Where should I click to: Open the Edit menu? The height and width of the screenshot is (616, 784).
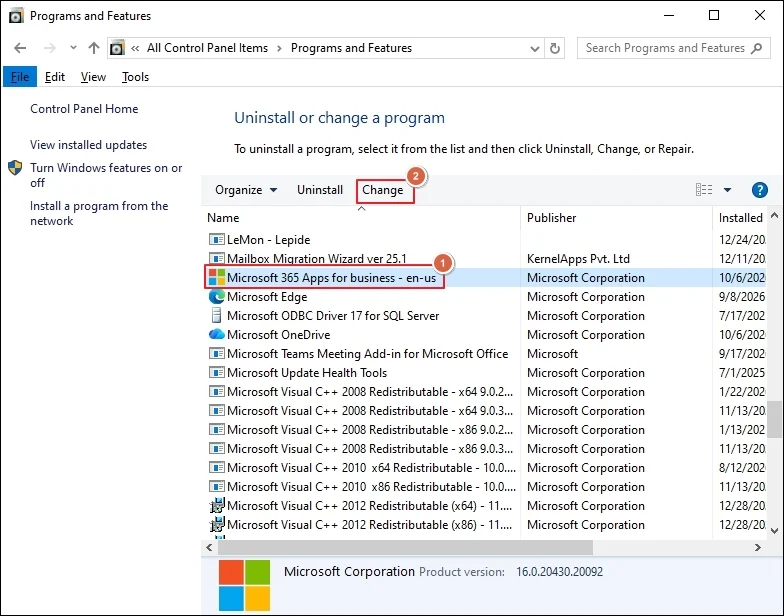coord(54,77)
